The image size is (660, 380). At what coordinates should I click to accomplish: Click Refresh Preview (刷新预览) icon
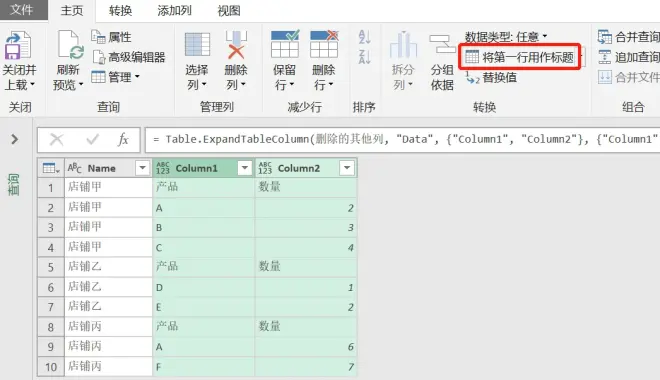(x=70, y=45)
